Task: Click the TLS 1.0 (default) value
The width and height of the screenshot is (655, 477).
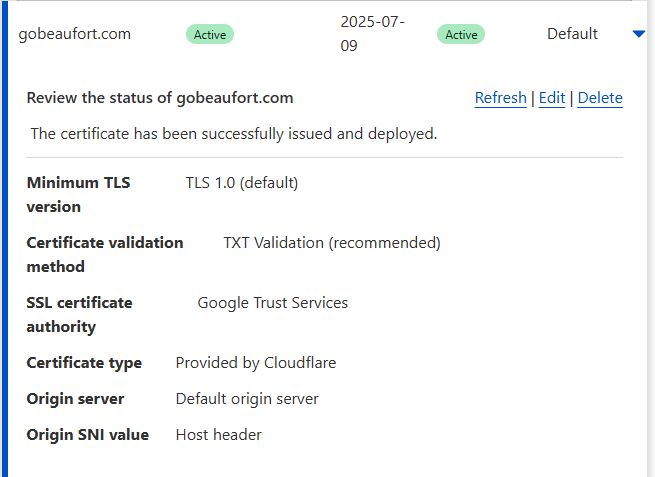Action: [x=242, y=183]
